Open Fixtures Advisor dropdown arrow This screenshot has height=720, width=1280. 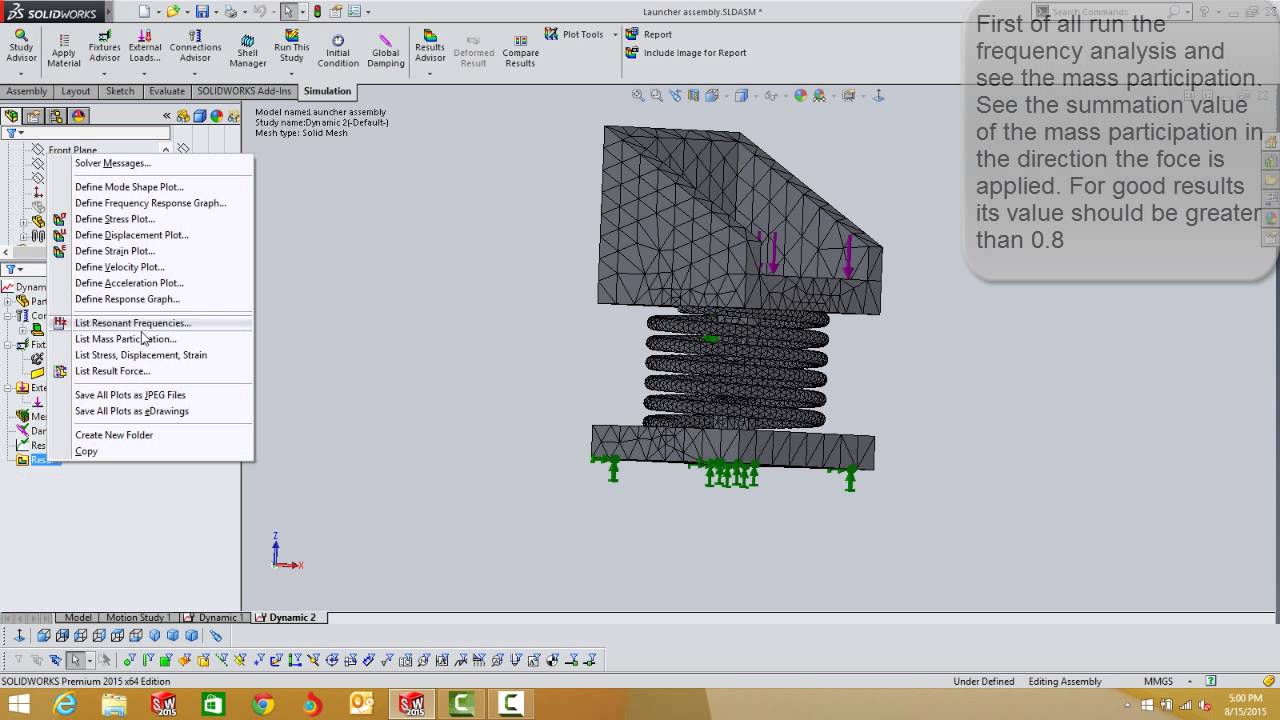click(x=104, y=73)
